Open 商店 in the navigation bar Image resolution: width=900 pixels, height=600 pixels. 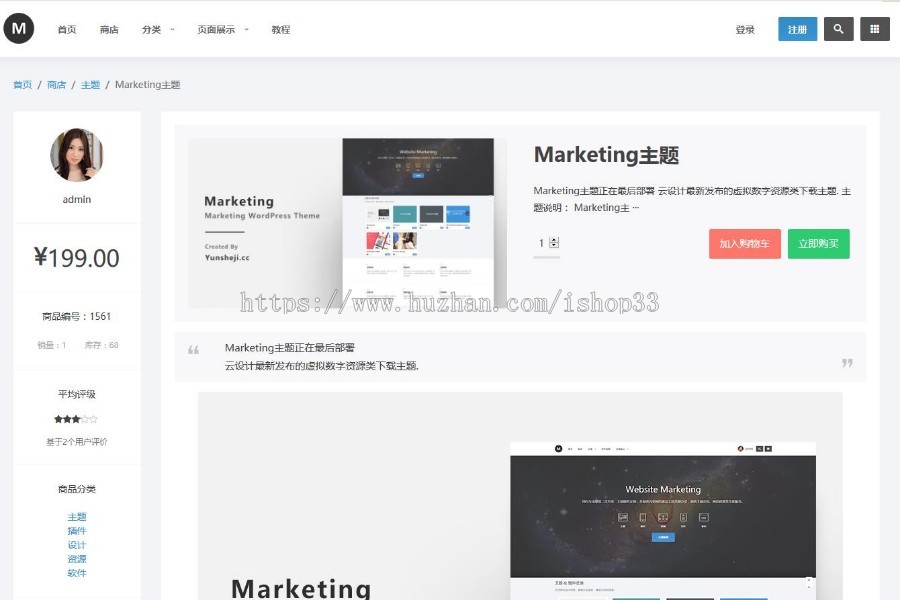click(x=109, y=29)
